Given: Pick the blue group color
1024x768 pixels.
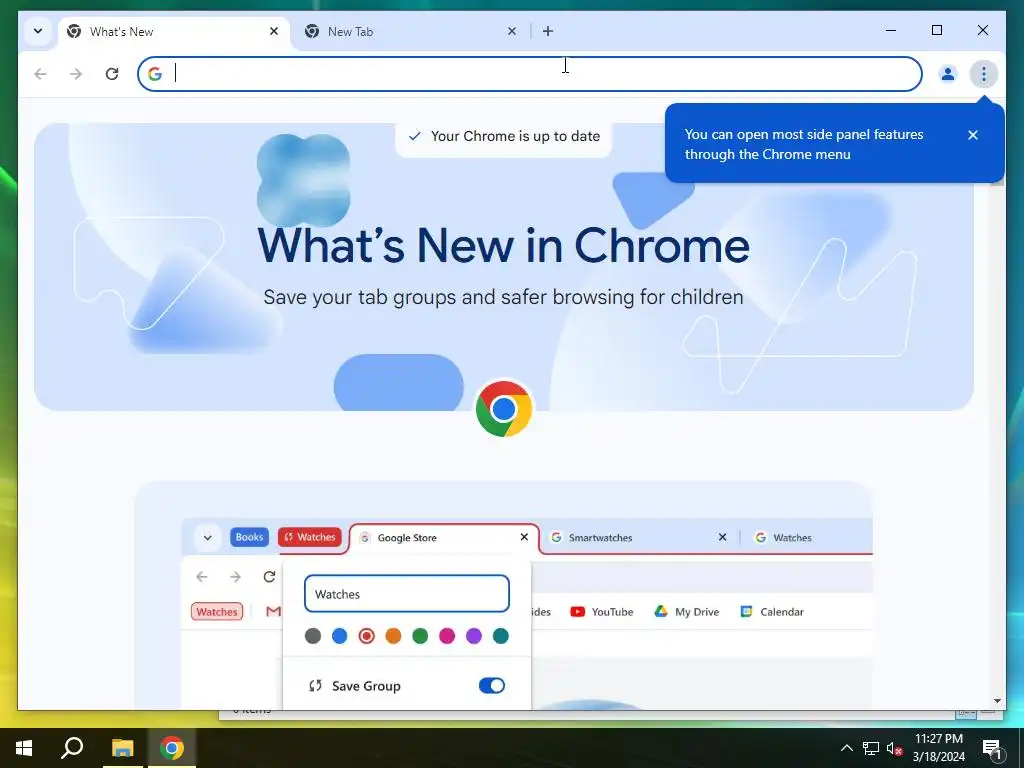Looking at the screenshot, I should pyautogui.click(x=340, y=636).
